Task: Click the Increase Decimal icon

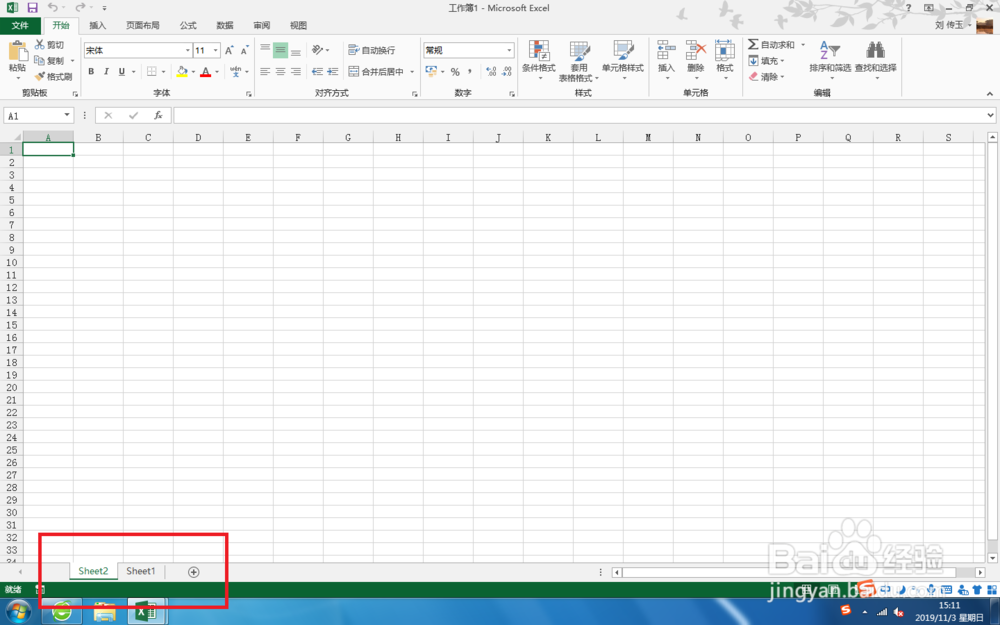Action: tap(489, 71)
